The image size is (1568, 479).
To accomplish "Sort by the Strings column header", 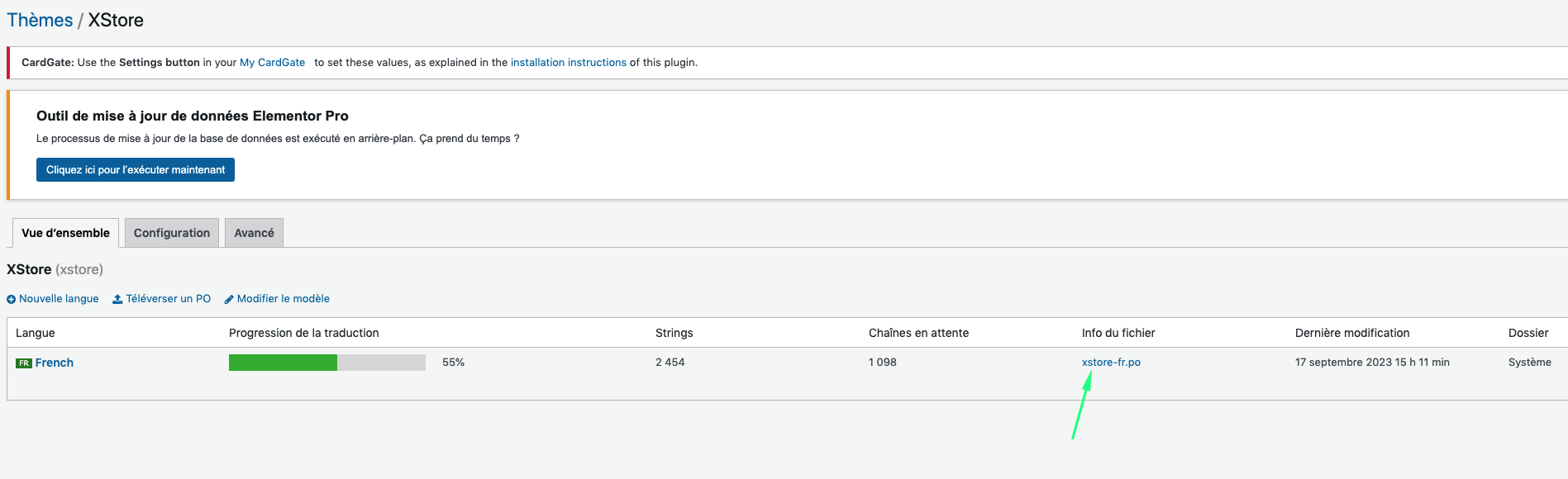I will pos(674,333).
